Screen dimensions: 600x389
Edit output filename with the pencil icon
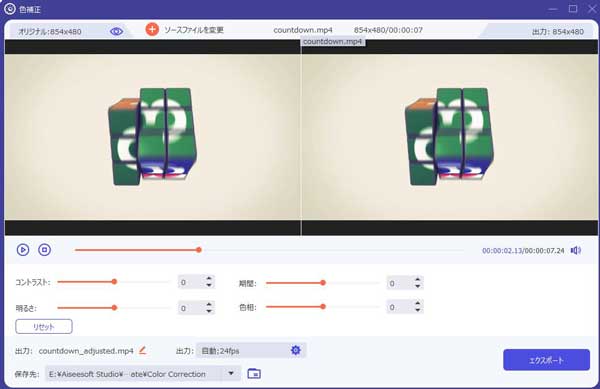[143, 350]
